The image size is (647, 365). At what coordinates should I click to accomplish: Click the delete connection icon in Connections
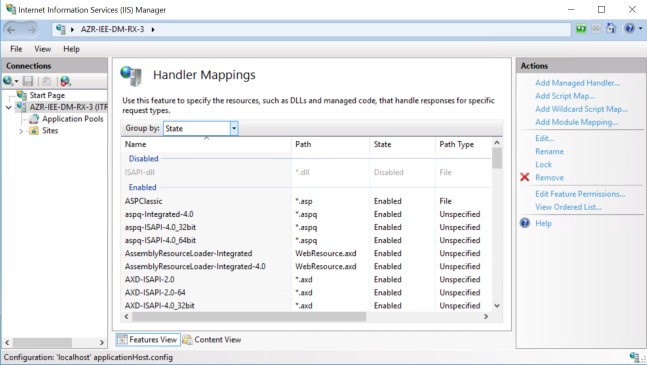click(65, 81)
